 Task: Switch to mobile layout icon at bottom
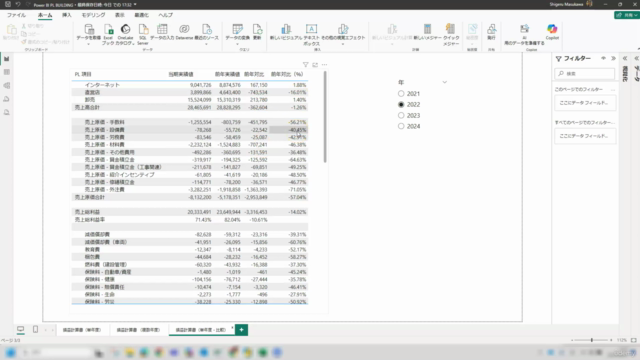[x=36, y=329]
